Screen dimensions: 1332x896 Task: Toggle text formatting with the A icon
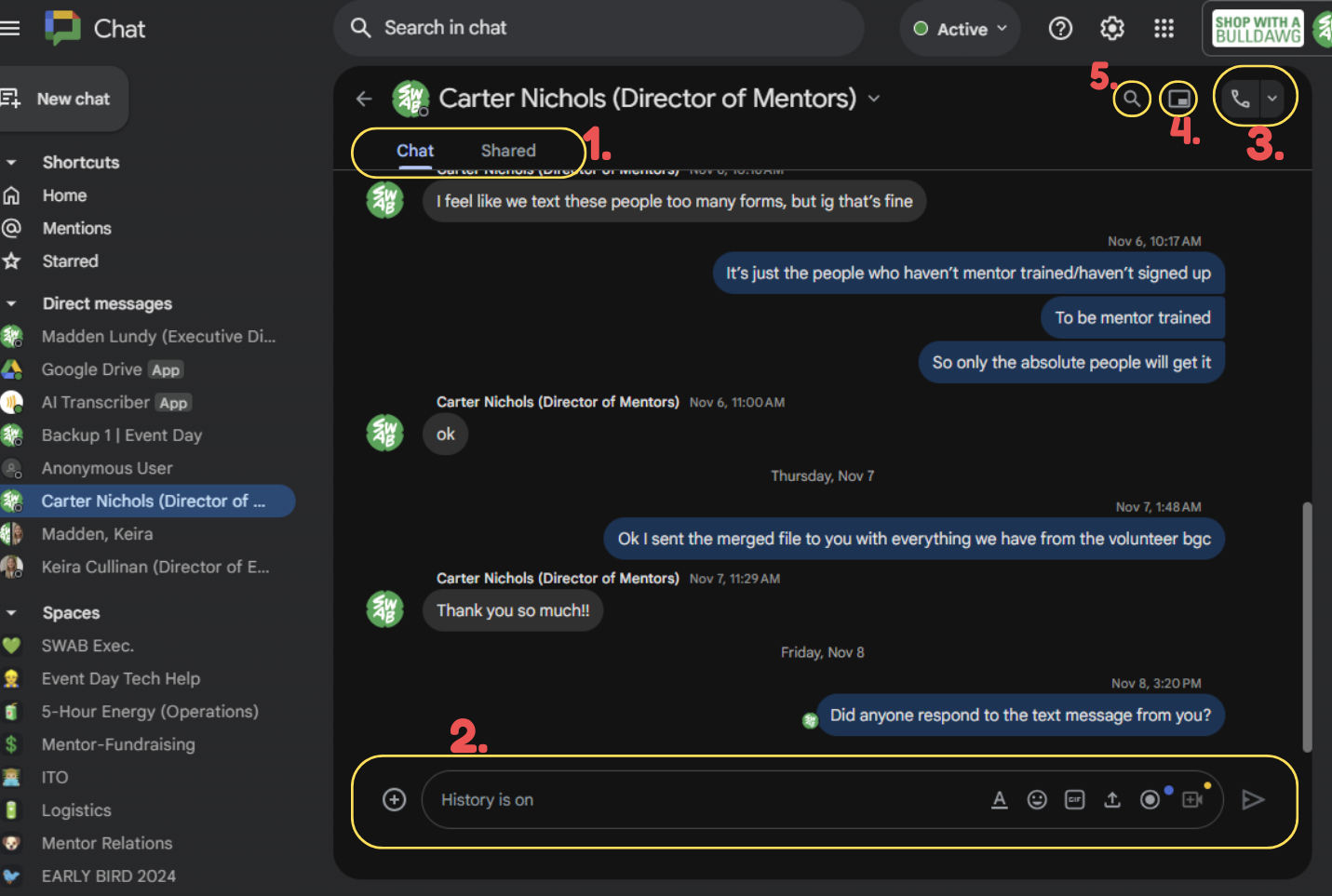coord(999,799)
